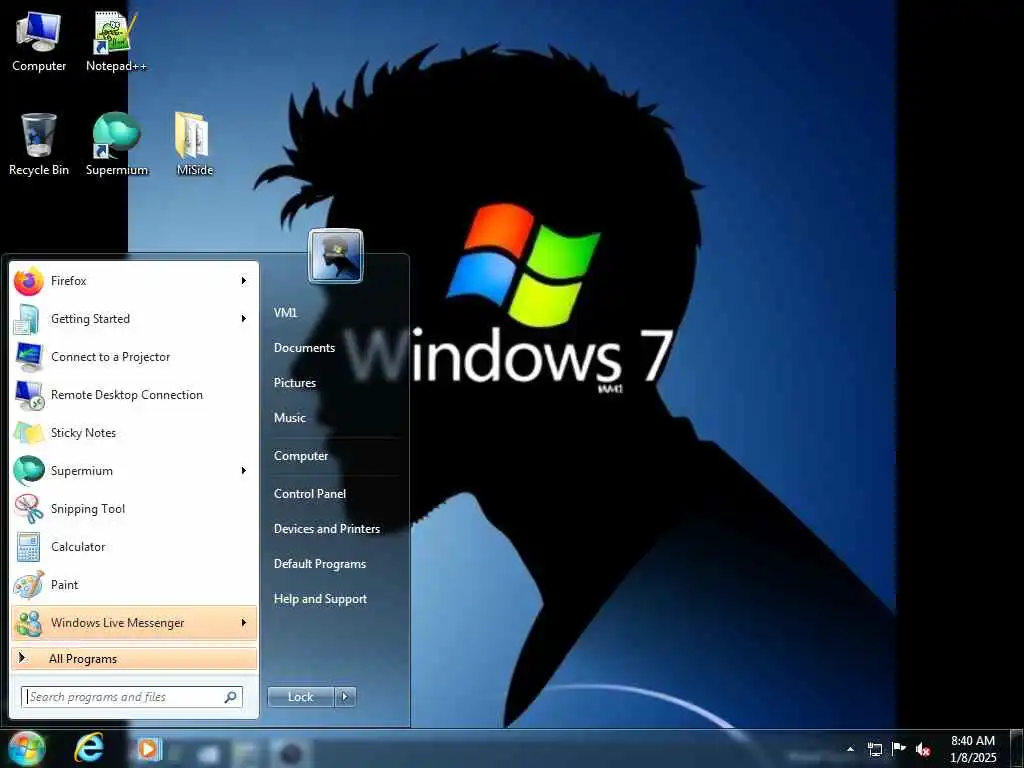Select the Recycle Bin desktop icon
This screenshot has width=1024, height=768.
(39, 144)
